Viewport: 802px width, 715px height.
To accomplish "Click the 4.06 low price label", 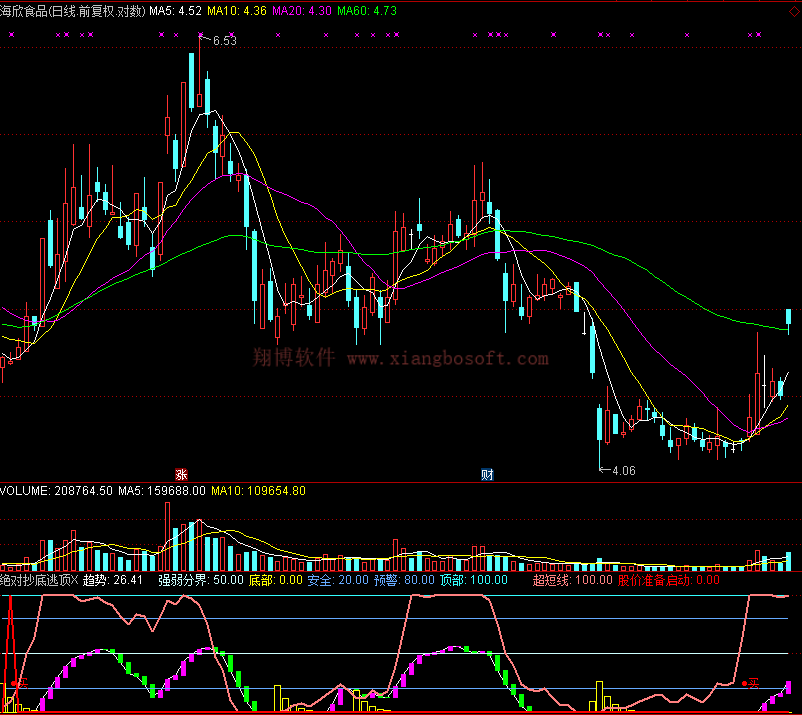I will click(x=623, y=471).
